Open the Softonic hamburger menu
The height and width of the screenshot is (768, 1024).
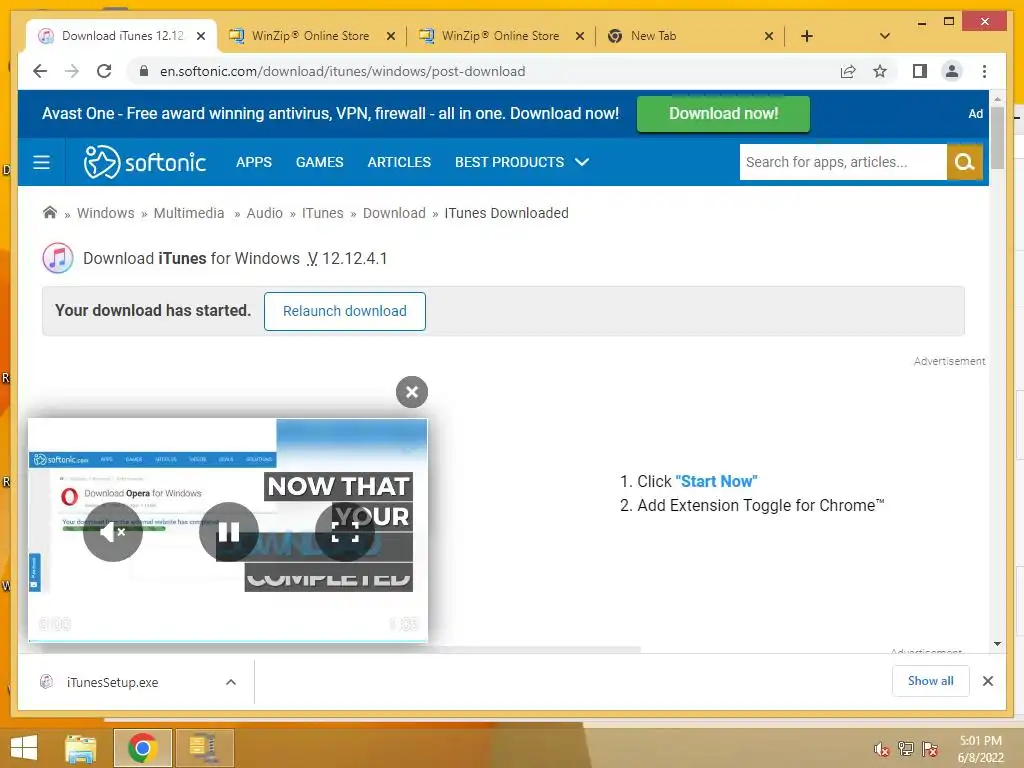(41, 162)
